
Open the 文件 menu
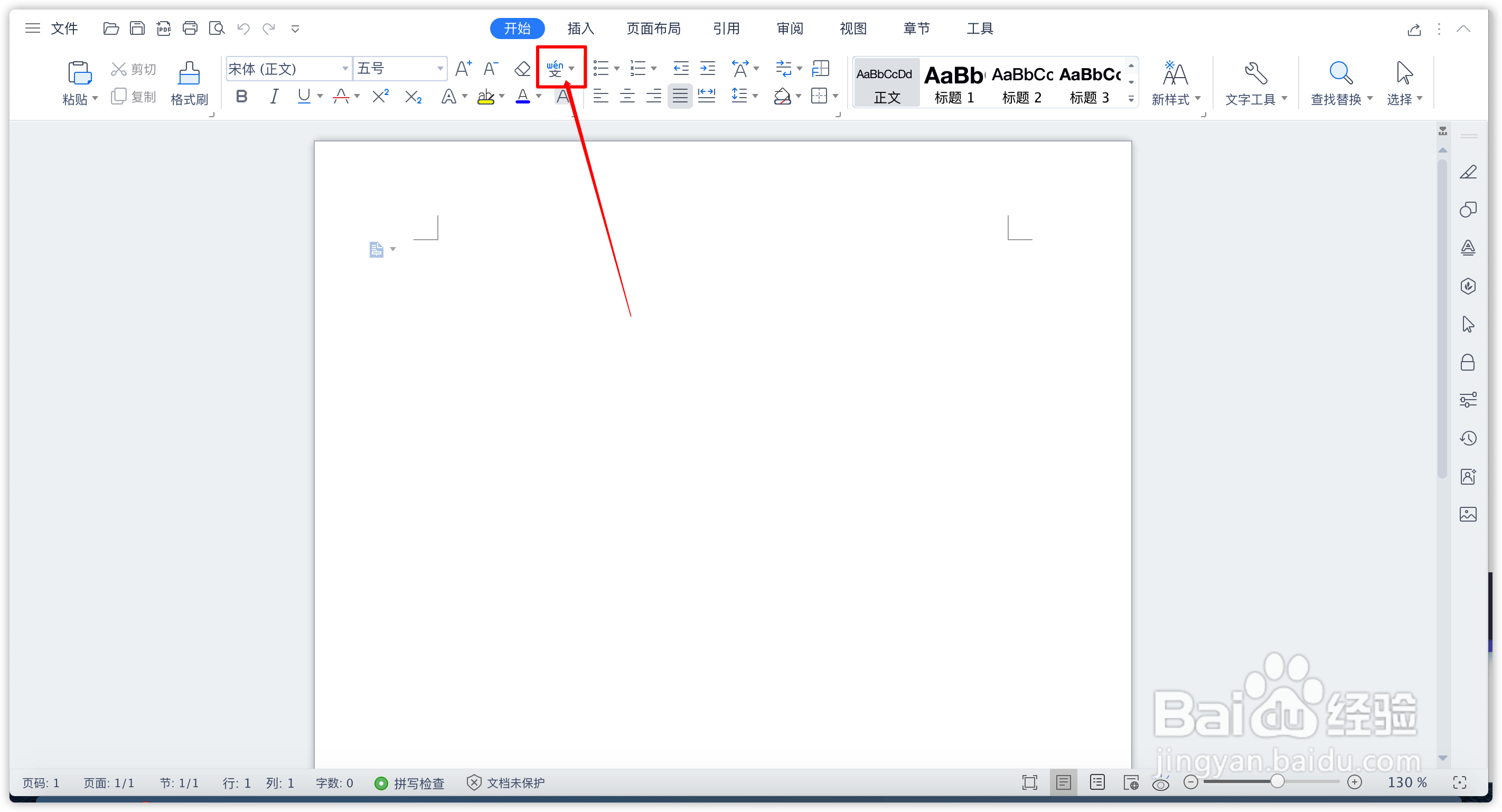(x=64, y=28)
